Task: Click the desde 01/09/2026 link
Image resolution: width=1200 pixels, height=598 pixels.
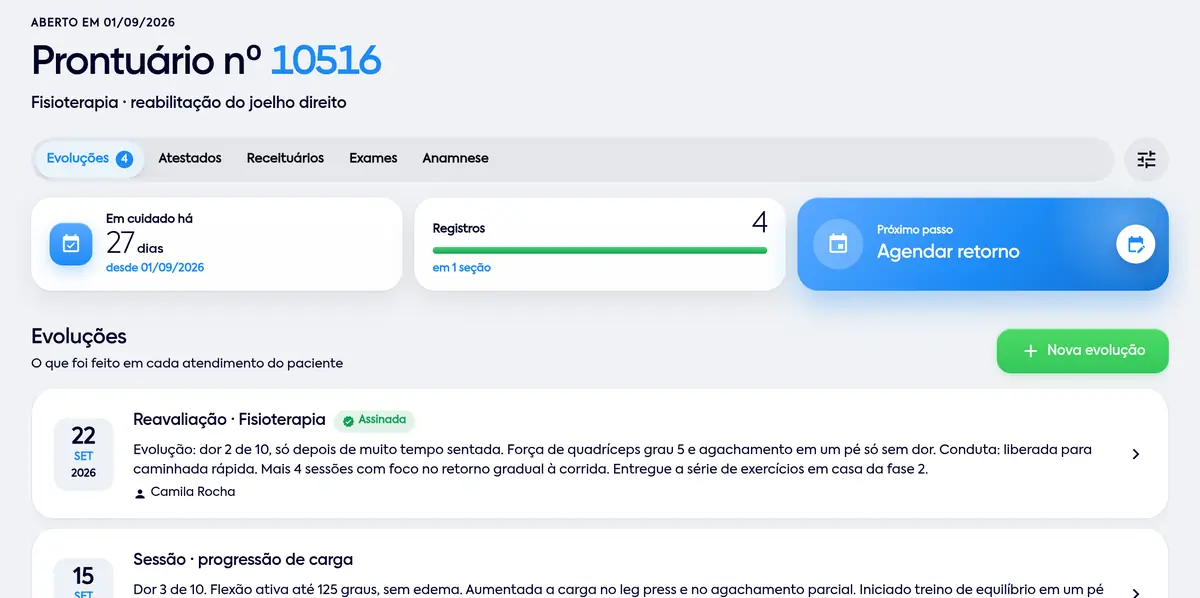Action: pyautogui.click(x=155, y=268)
